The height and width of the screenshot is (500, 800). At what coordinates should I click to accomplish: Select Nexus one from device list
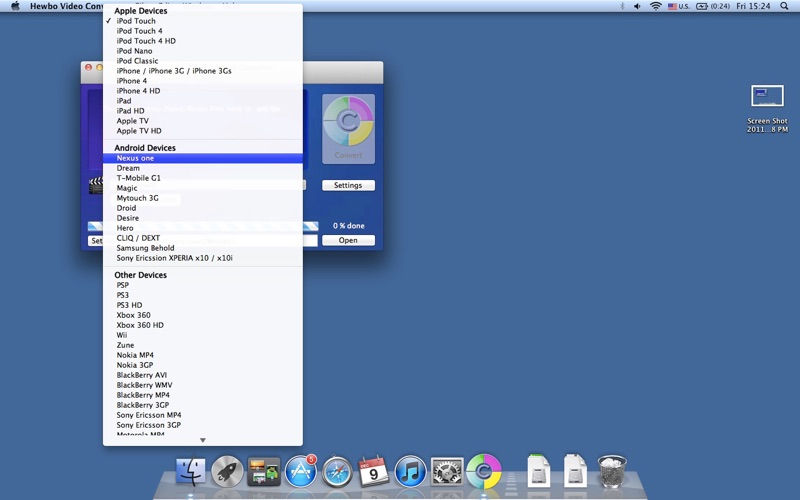tap(135, 158)
